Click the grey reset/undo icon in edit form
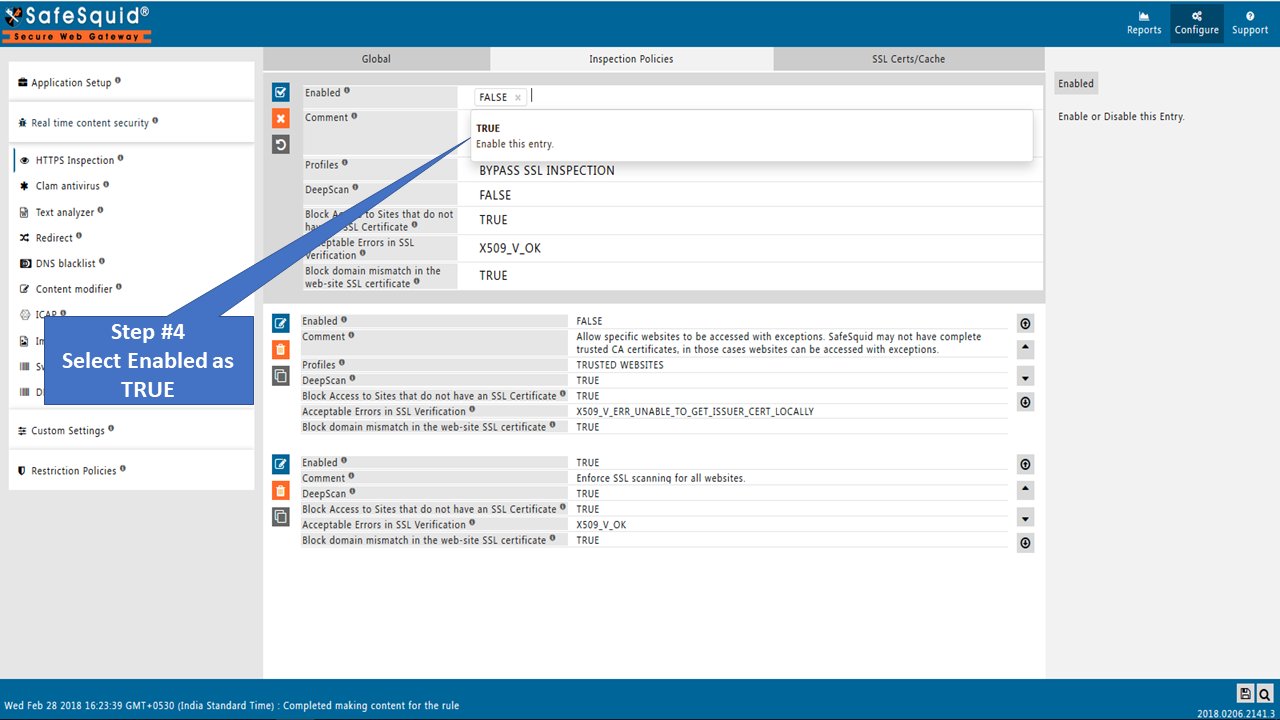 [281, 144]
